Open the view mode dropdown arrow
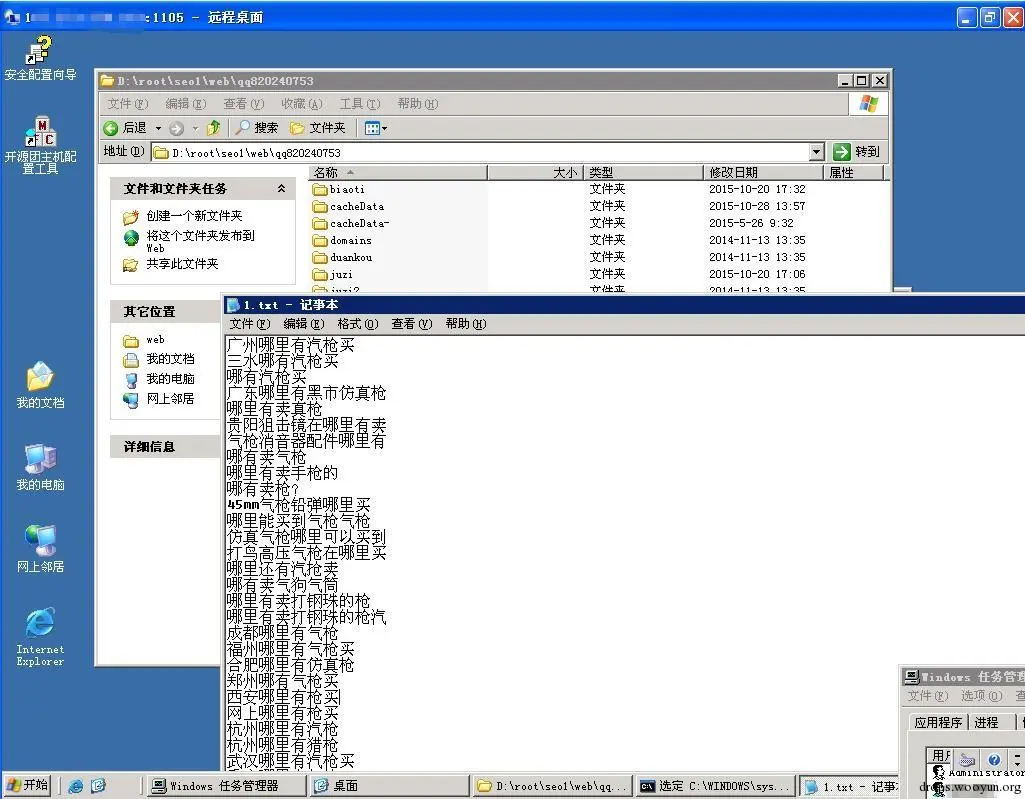1025x799 pixels. point(384,128)
